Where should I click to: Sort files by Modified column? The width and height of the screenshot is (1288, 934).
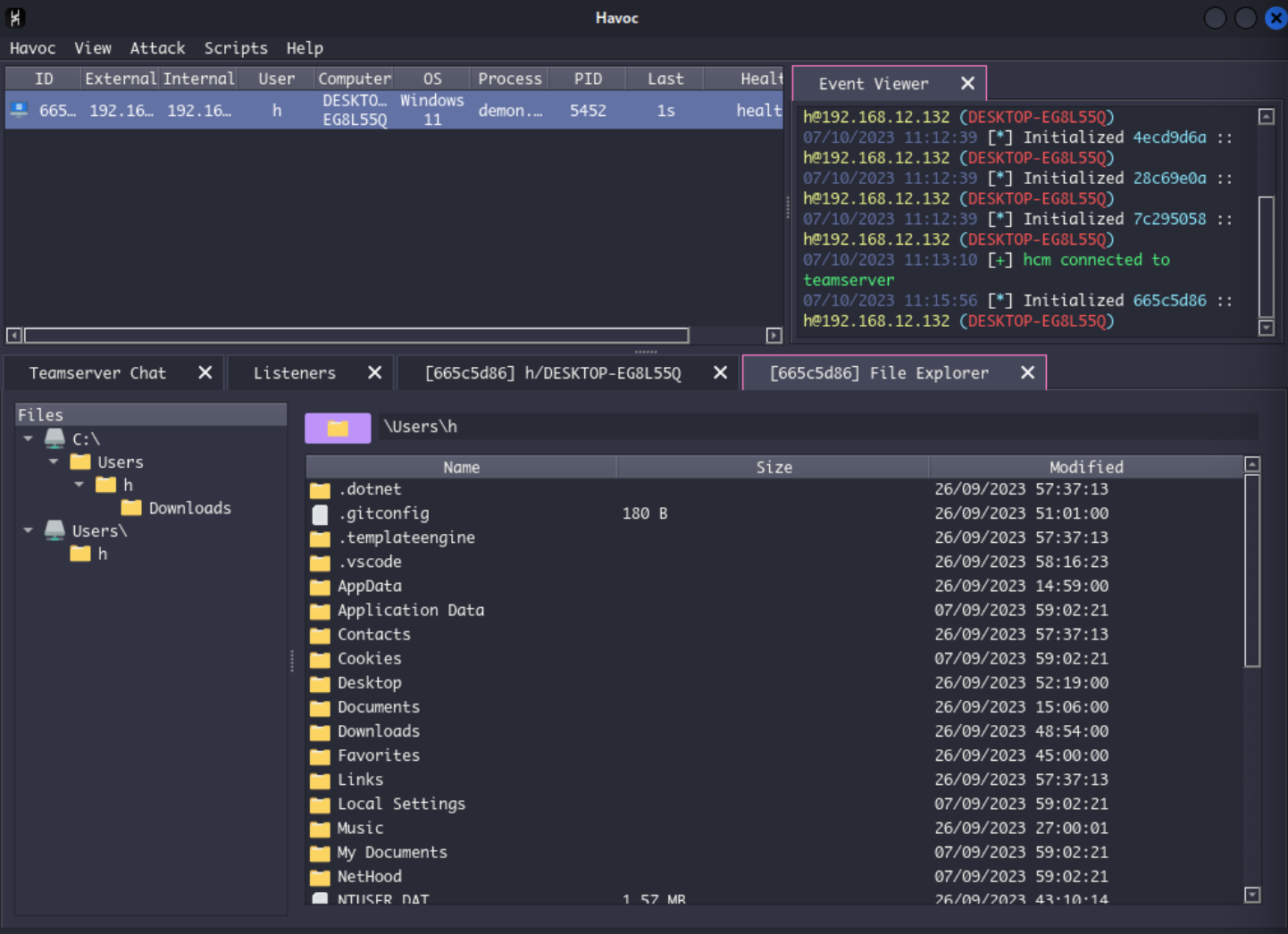pyautogui.click(x=1086, y=467)
